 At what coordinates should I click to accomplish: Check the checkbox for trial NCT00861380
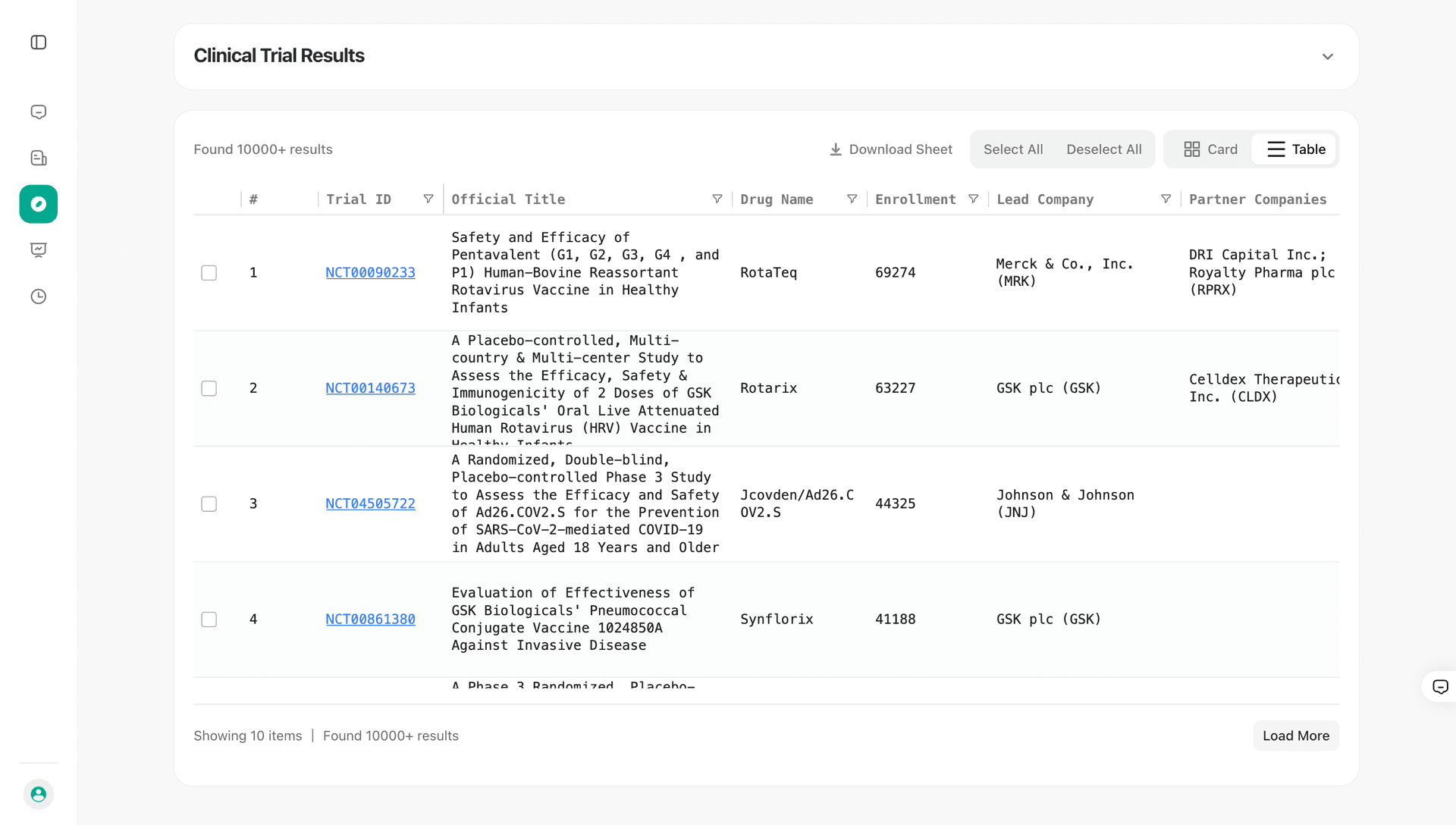(x=209, y=619)
